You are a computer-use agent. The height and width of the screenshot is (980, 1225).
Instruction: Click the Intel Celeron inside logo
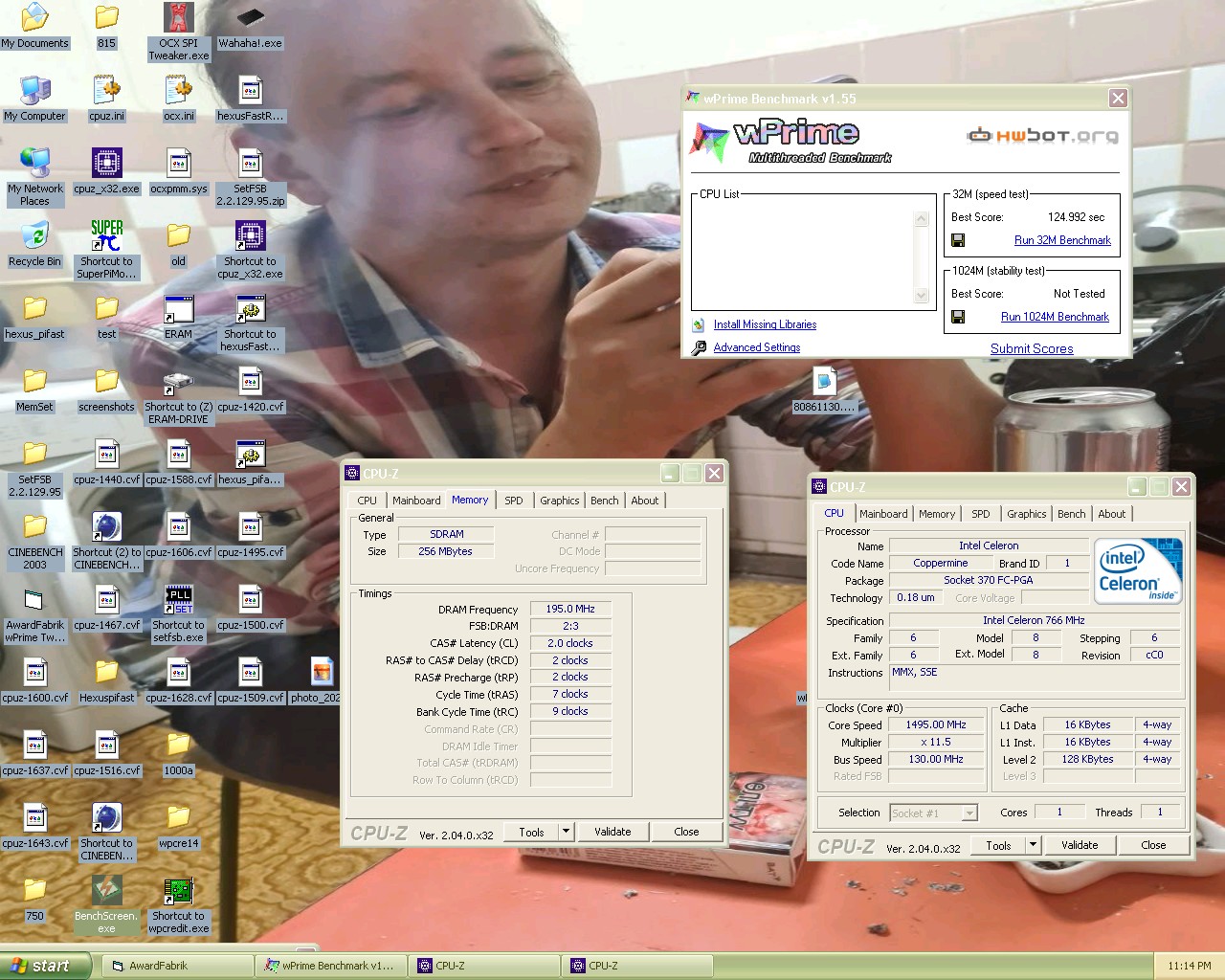tap(1138, 571)
